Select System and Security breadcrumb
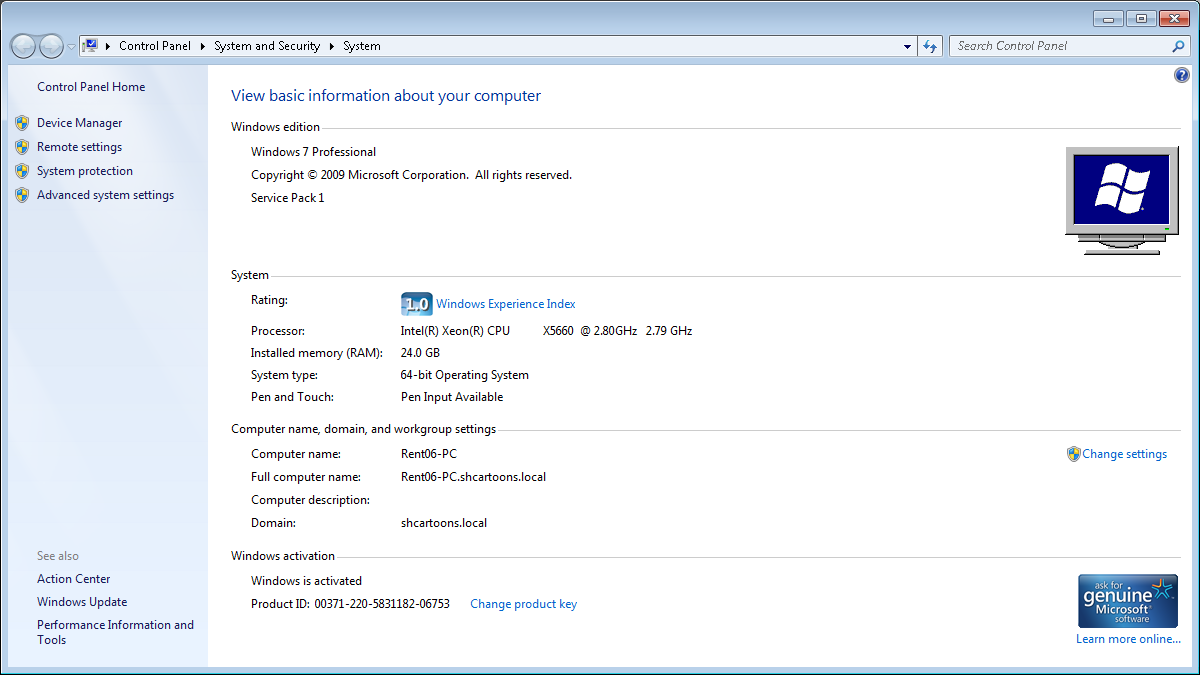 pos(267,46)
